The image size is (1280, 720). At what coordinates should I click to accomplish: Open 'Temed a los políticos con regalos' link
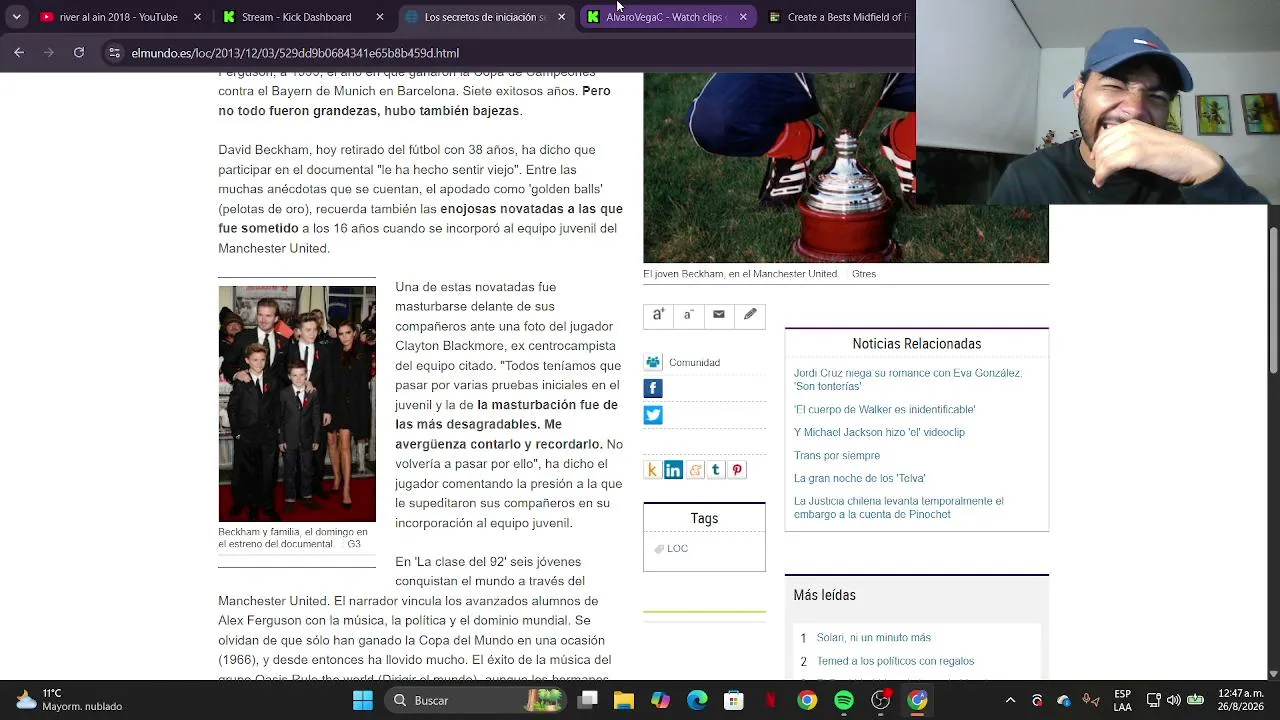[x=895, y=661]
